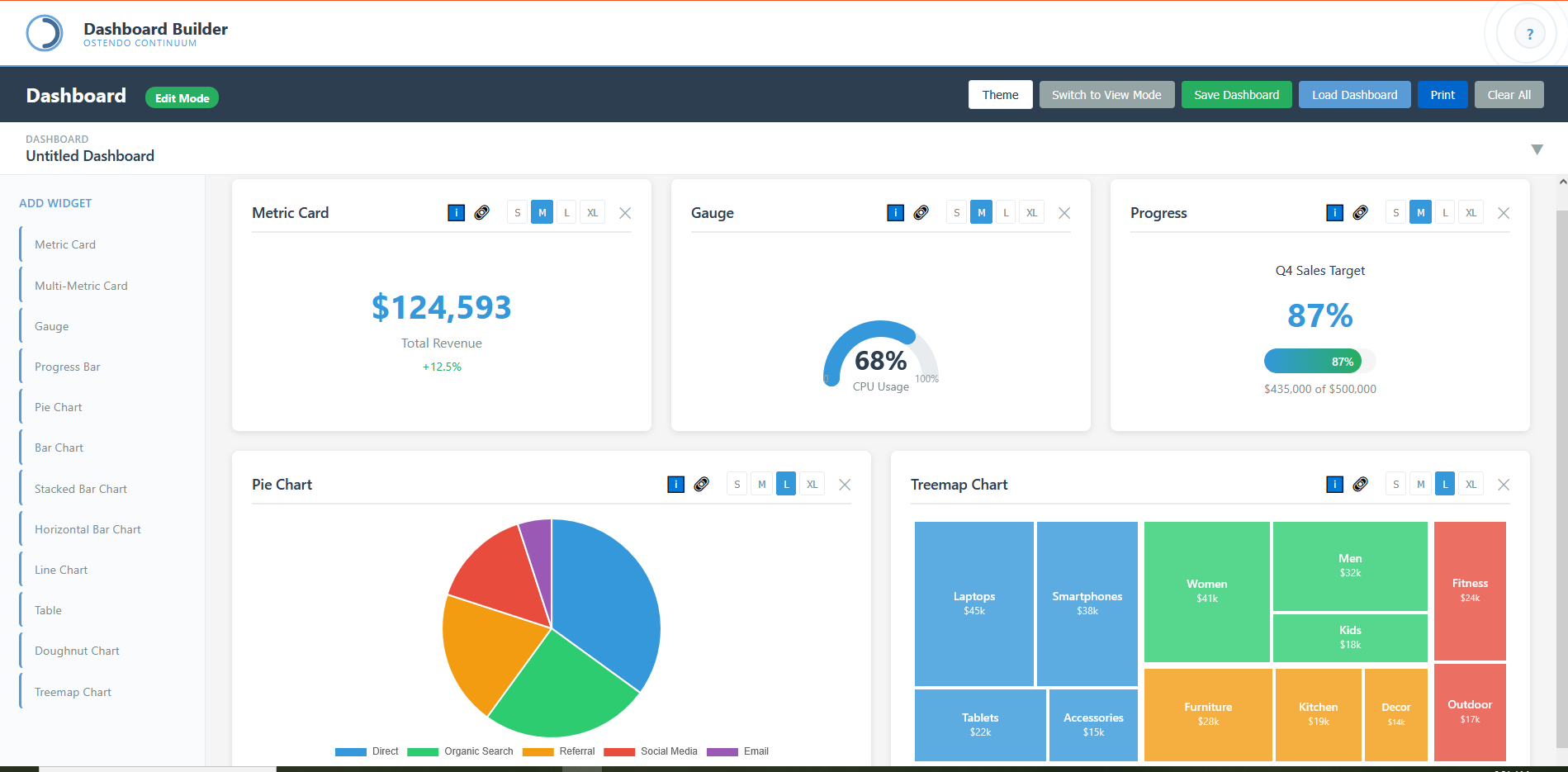
Task: Open the info icon on the Gauge widget
Action: 895,212
